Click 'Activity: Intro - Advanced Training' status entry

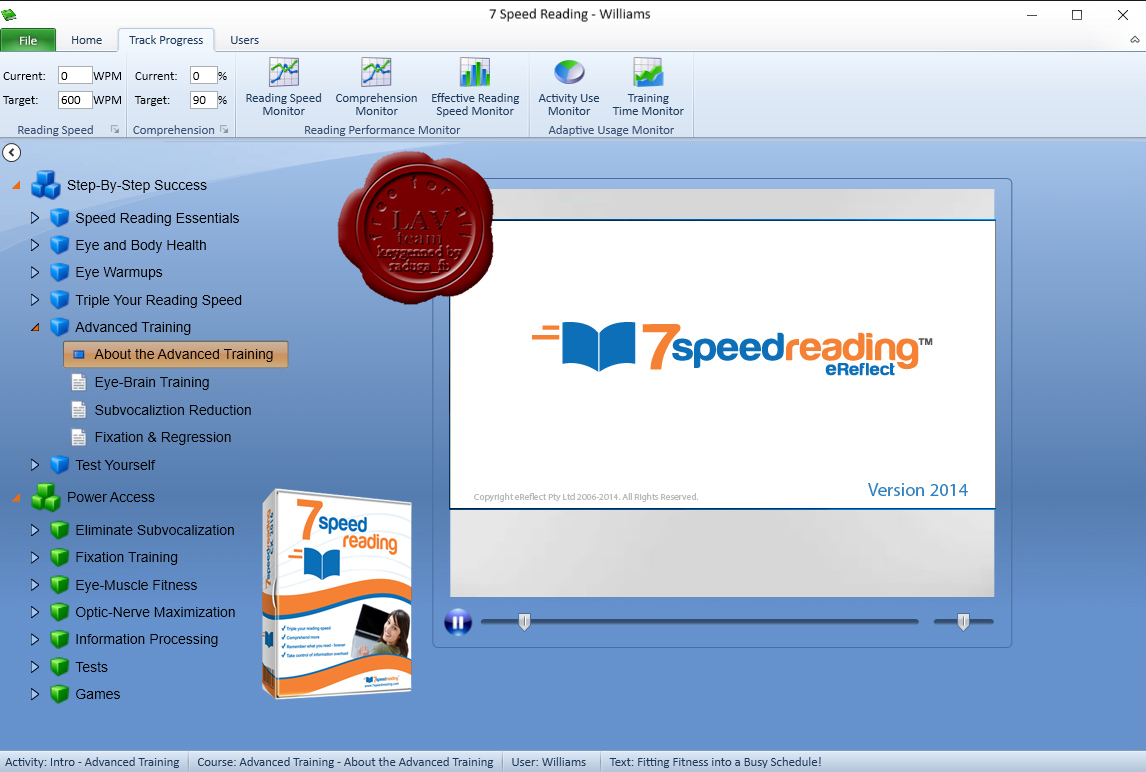(x=92, y=762)
